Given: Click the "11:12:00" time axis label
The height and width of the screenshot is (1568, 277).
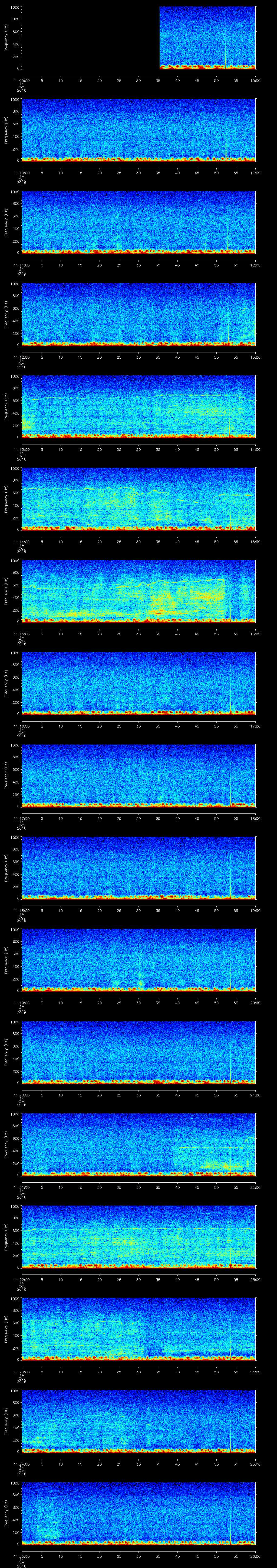Looking at the screenshot, I should (21, 357).
